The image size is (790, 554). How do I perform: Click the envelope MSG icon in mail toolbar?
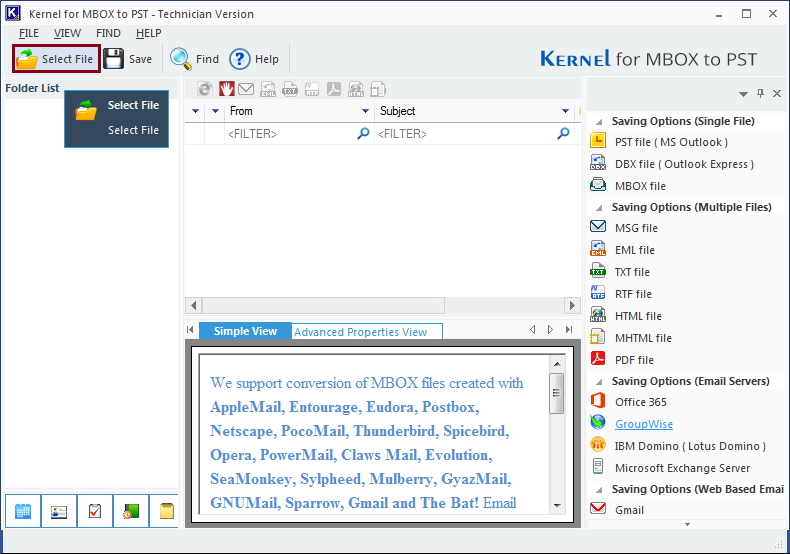tap(246, 89)
